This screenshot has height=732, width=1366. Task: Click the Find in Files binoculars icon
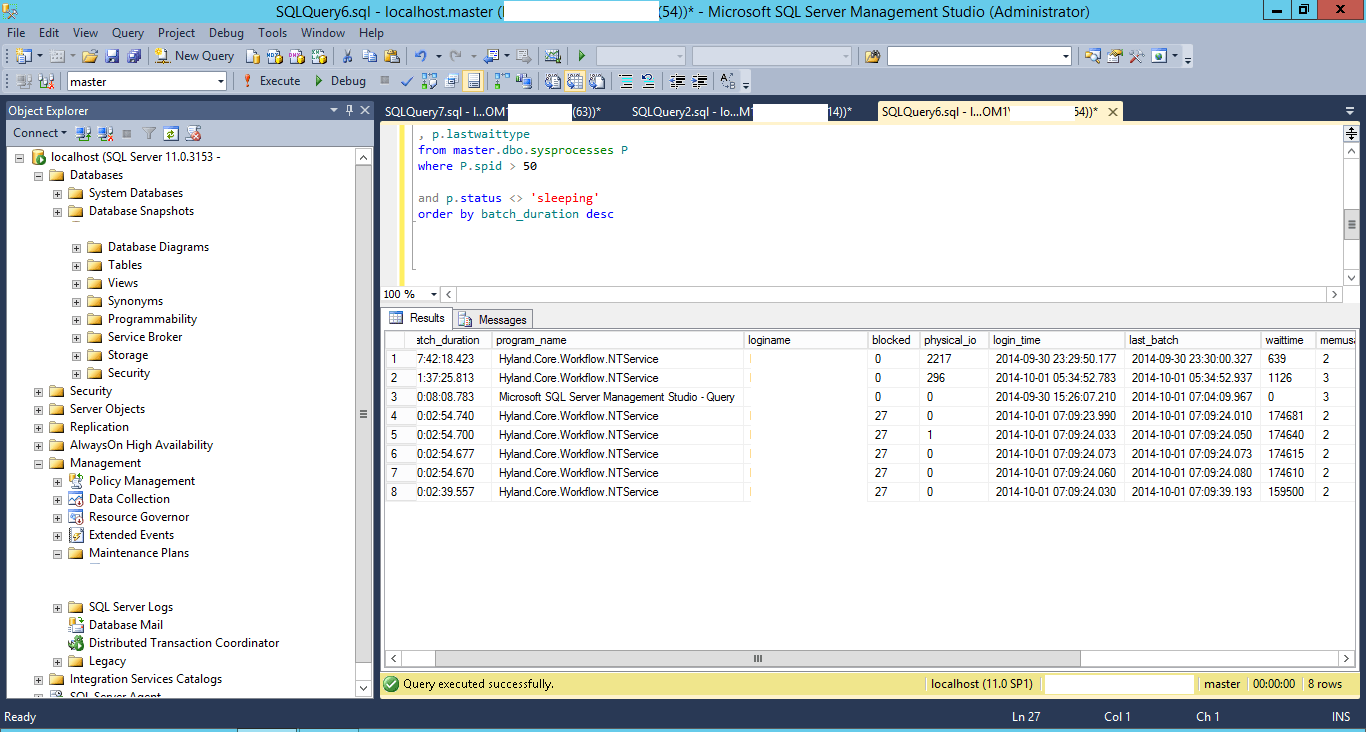click(872, 56)
